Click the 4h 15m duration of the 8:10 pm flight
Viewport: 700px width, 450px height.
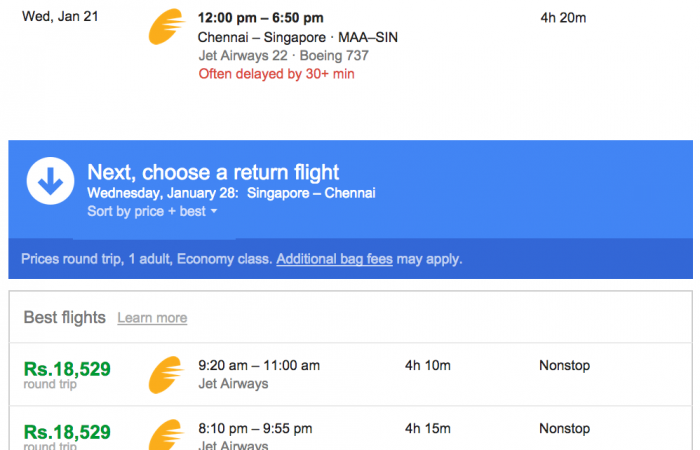[x=427, y=429]
